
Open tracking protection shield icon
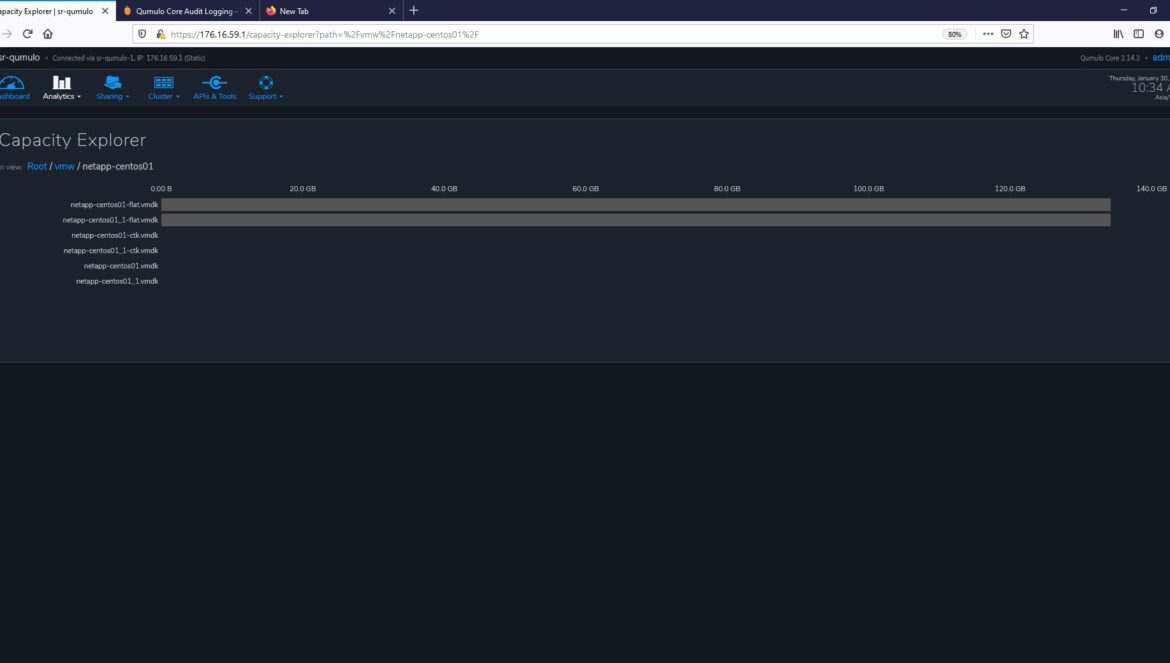[142, 34]
